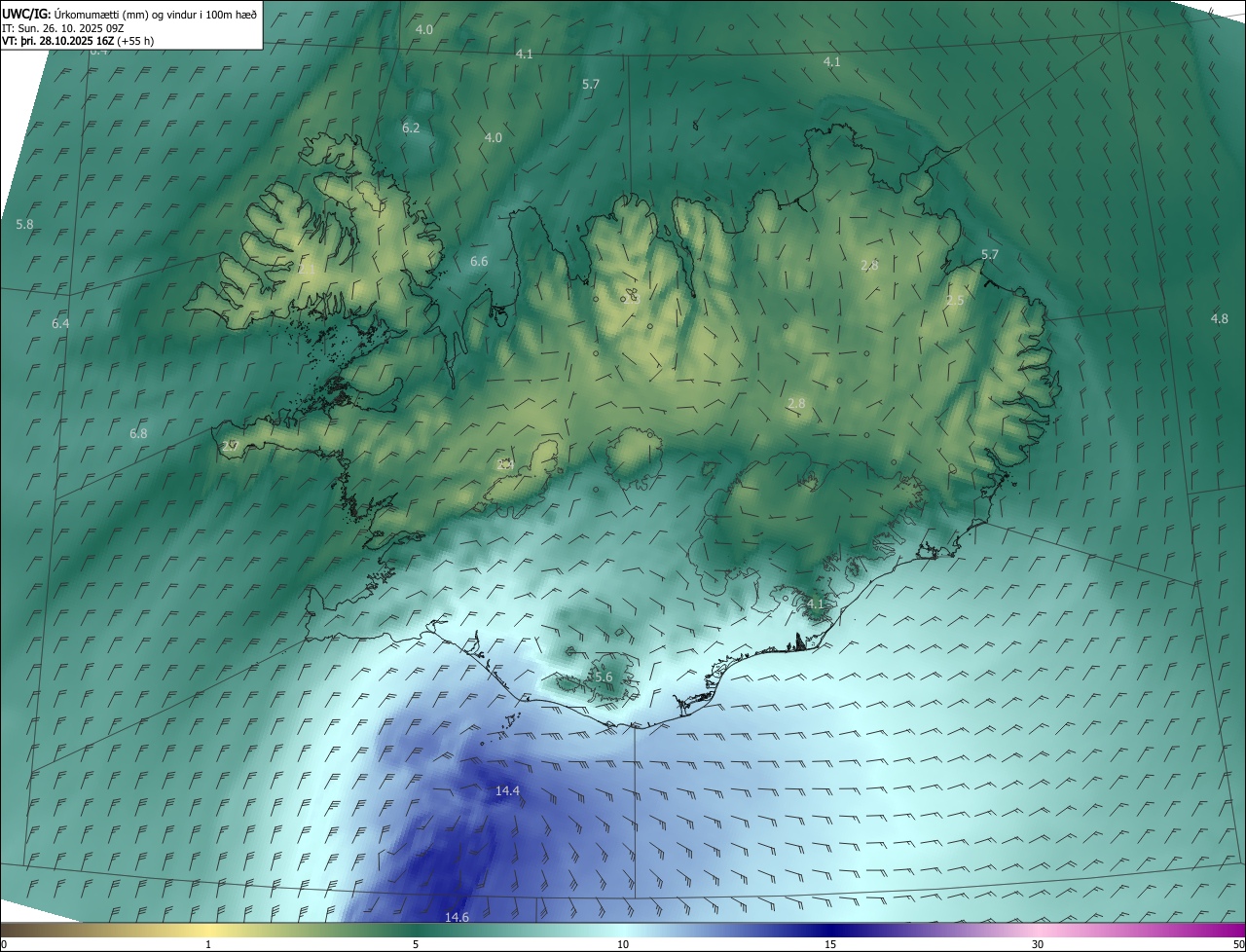Click the "IT: Sun. 26. 10. 2025 09Z" line

point(65,27)
